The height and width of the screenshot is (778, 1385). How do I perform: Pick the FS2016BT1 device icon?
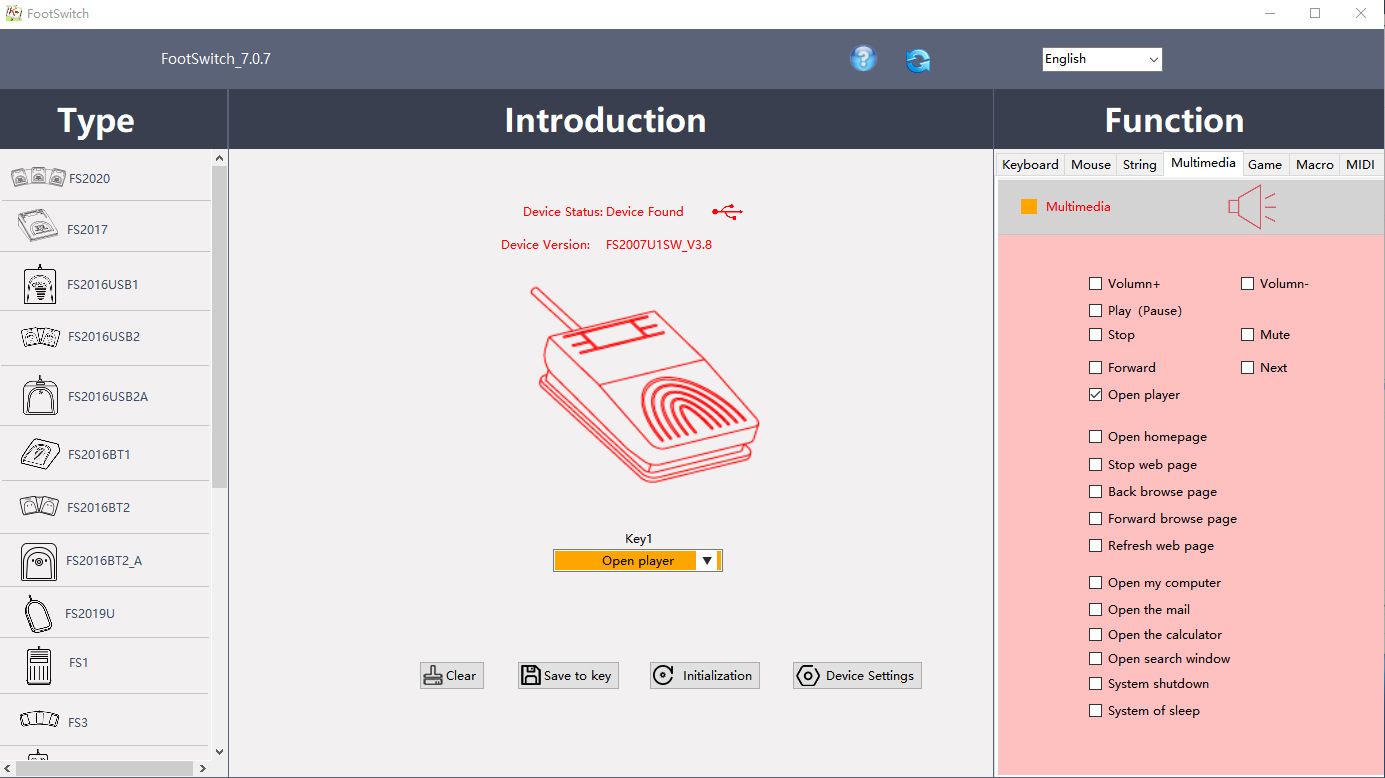[x=40, y=454]
